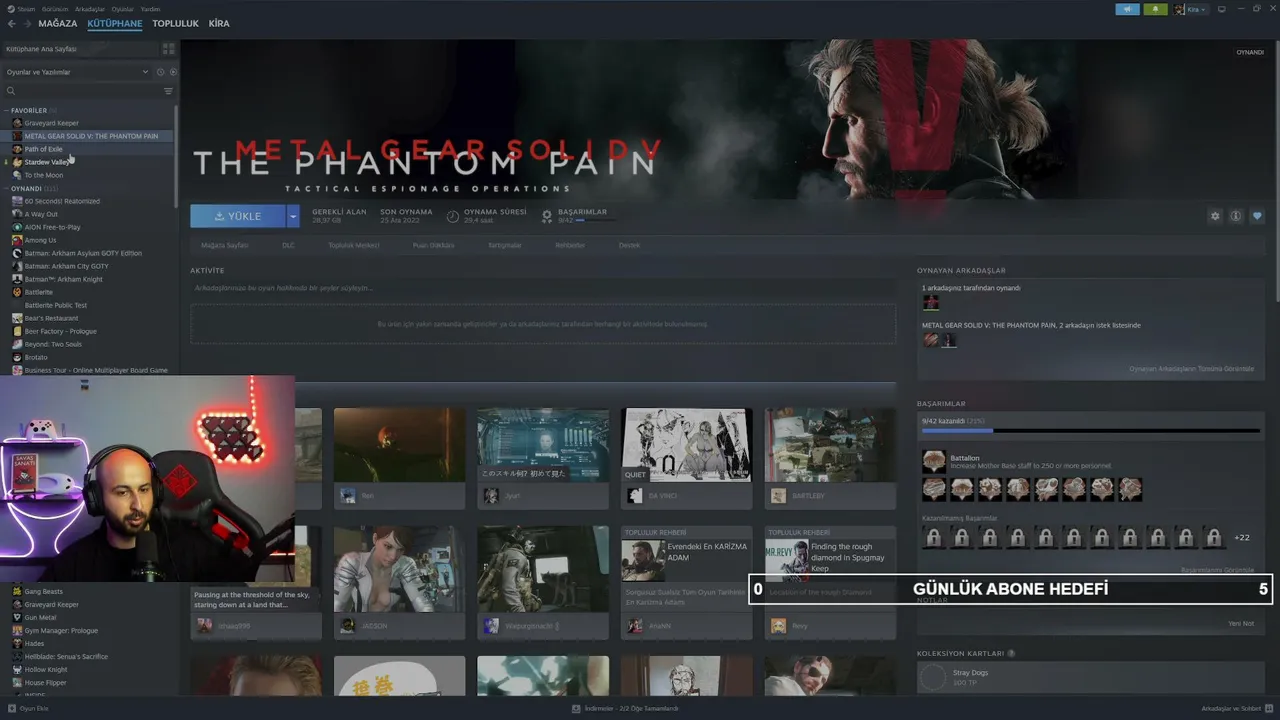
Task: Click the Oyun Ekle add game button
Action: [28, 708]
